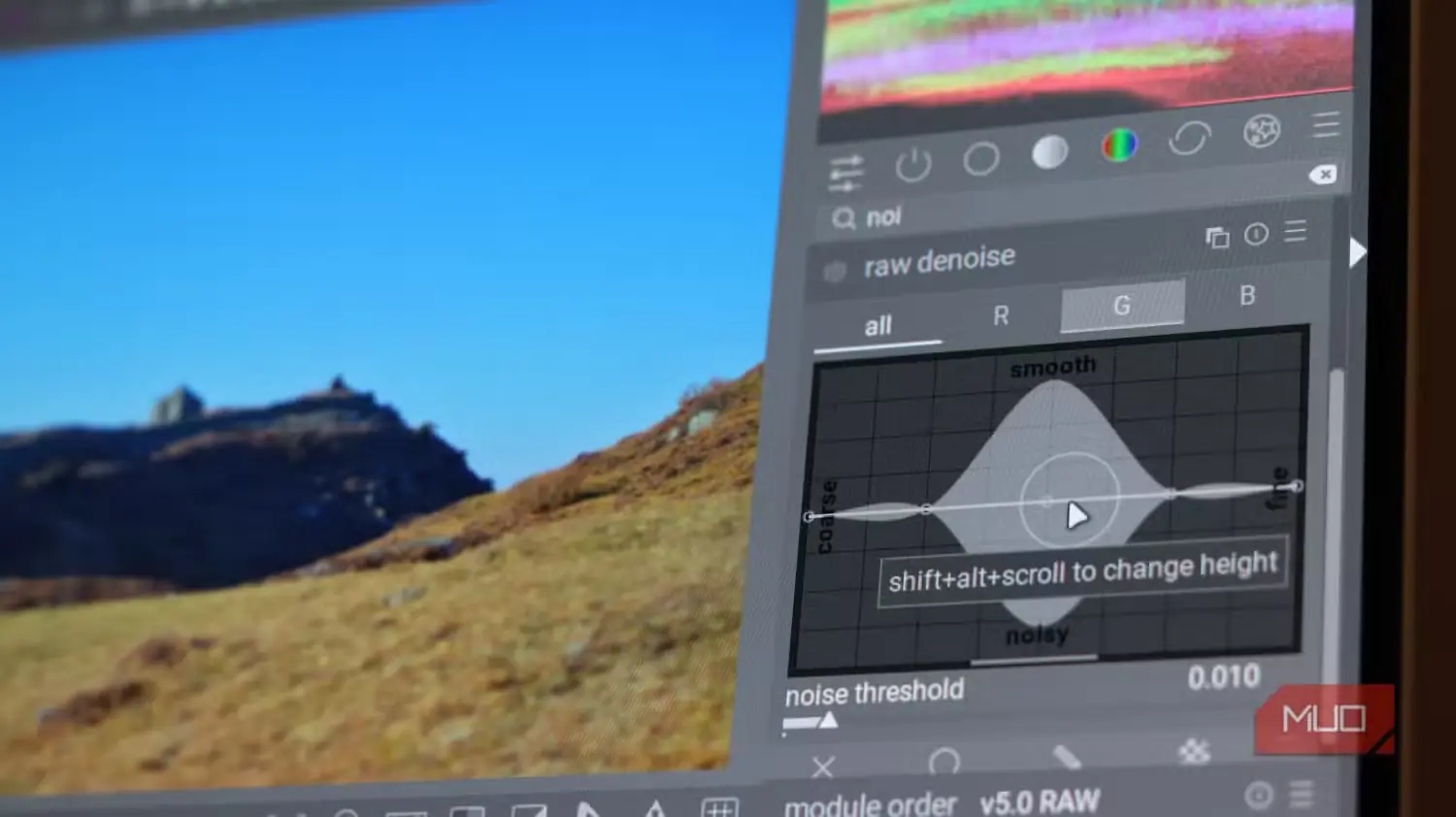The image size is (1456, 817).
Task: Enable the uniform blend circle icon
Action: click(943, 763)
